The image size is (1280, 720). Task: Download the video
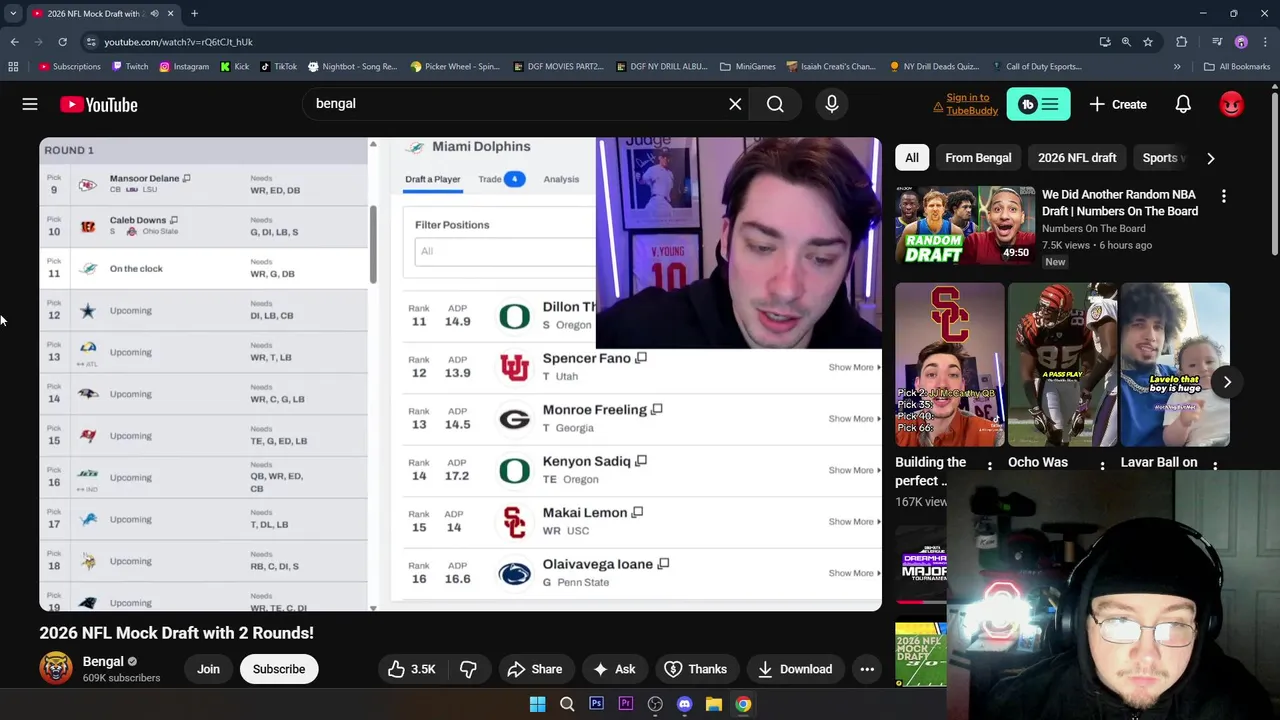coord(795,669)
